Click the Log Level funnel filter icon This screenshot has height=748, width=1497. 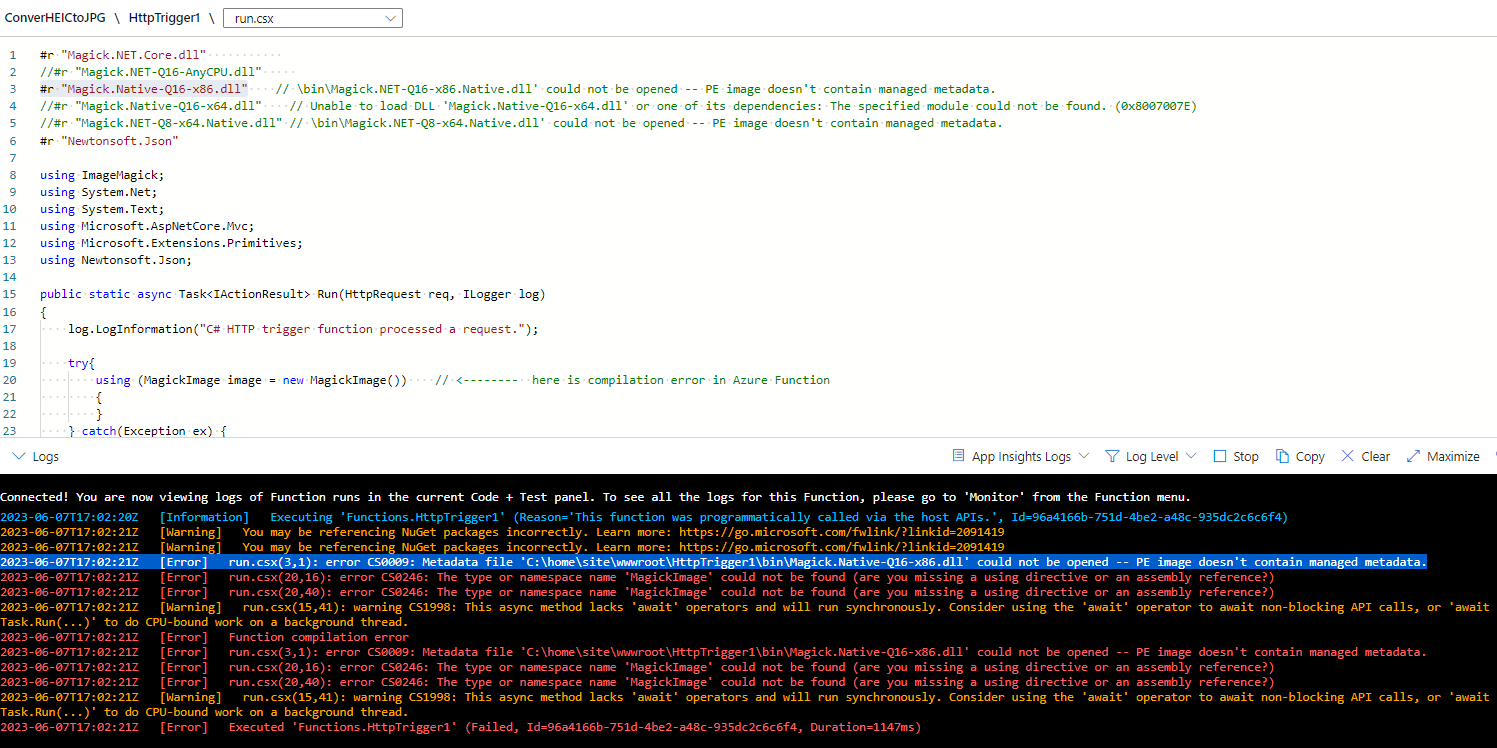pos(1113,456)
